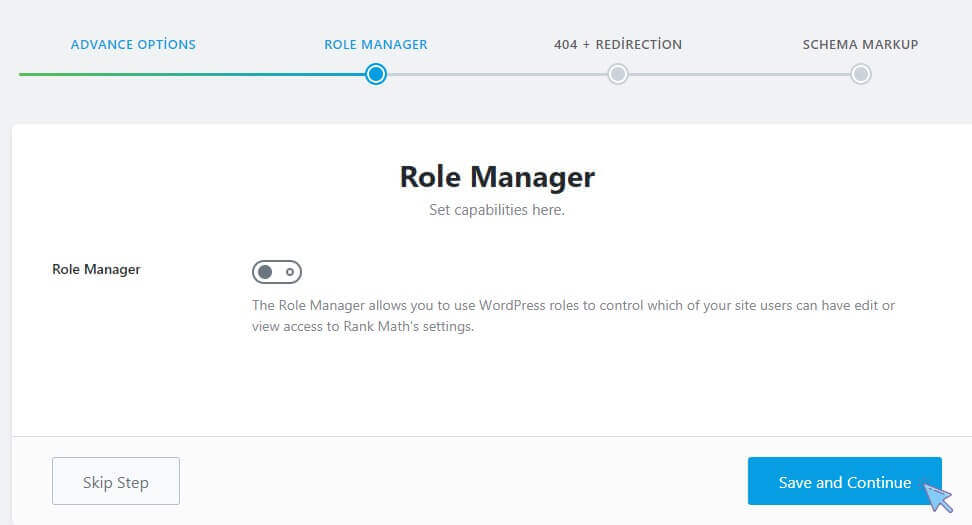Click the Skip Step button
Image resolution: width=972 pixels, height=525 pixels.
(x=116, y=481)
